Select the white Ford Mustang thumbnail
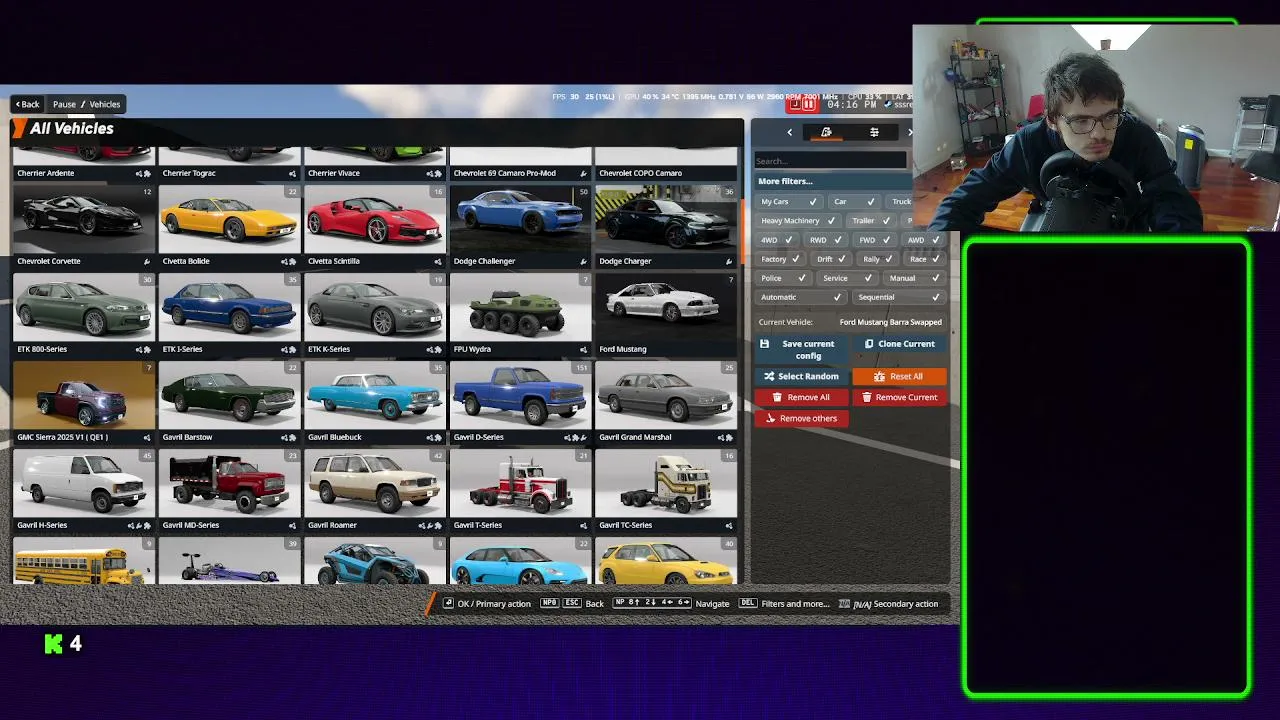The image size is (1280, 720). (x=666, y=308)
